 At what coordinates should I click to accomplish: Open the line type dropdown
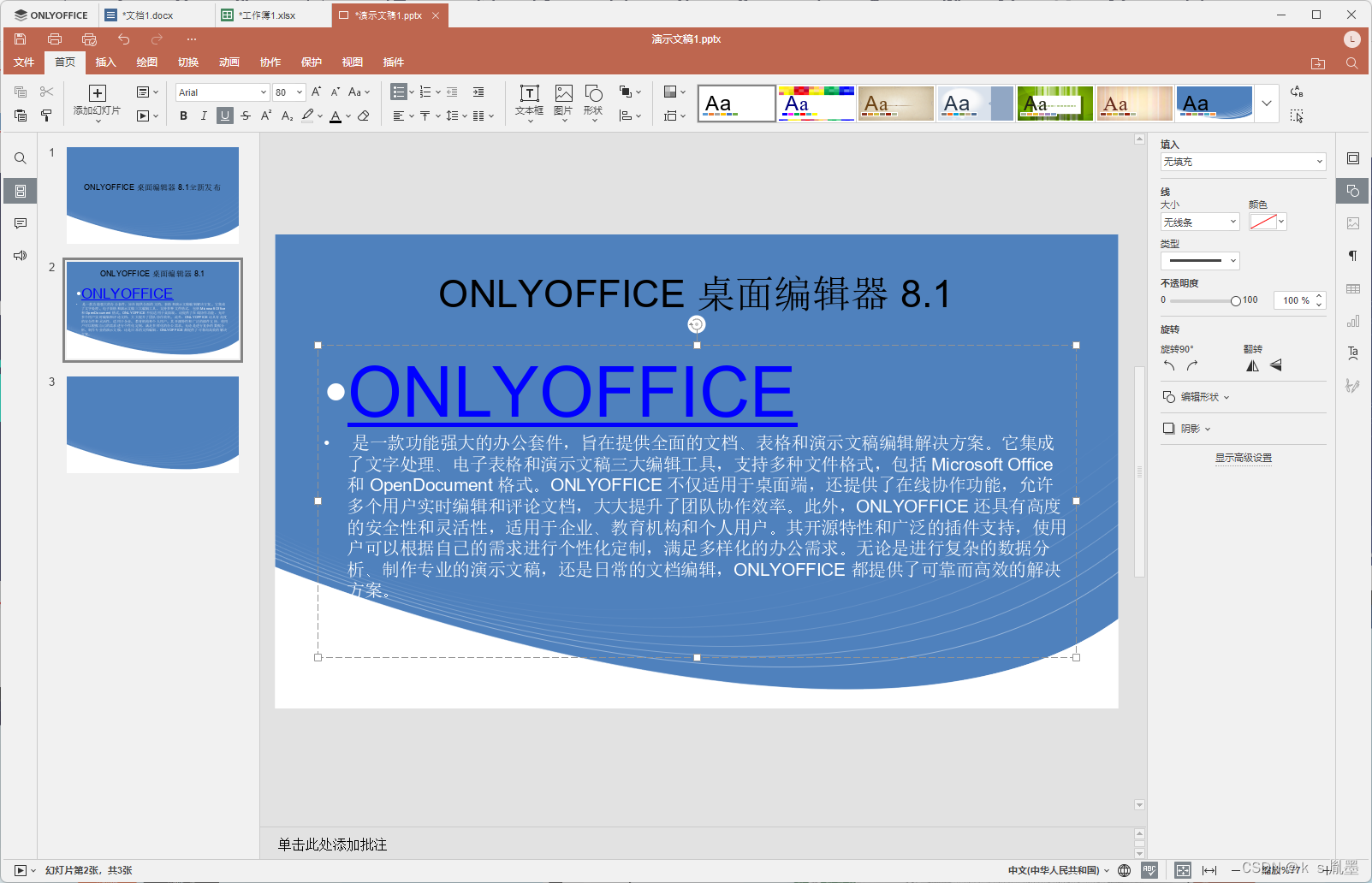(x=1200, y=261)
